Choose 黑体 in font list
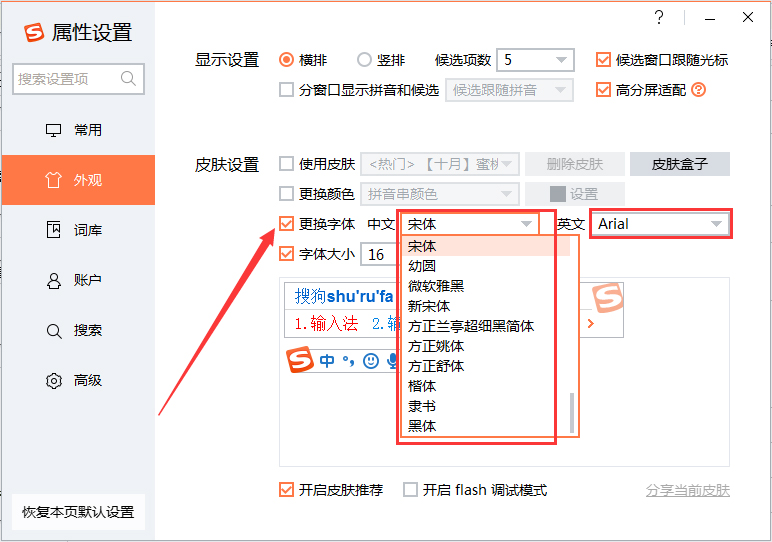Viewport: 772px width, 542px height. 486,426
